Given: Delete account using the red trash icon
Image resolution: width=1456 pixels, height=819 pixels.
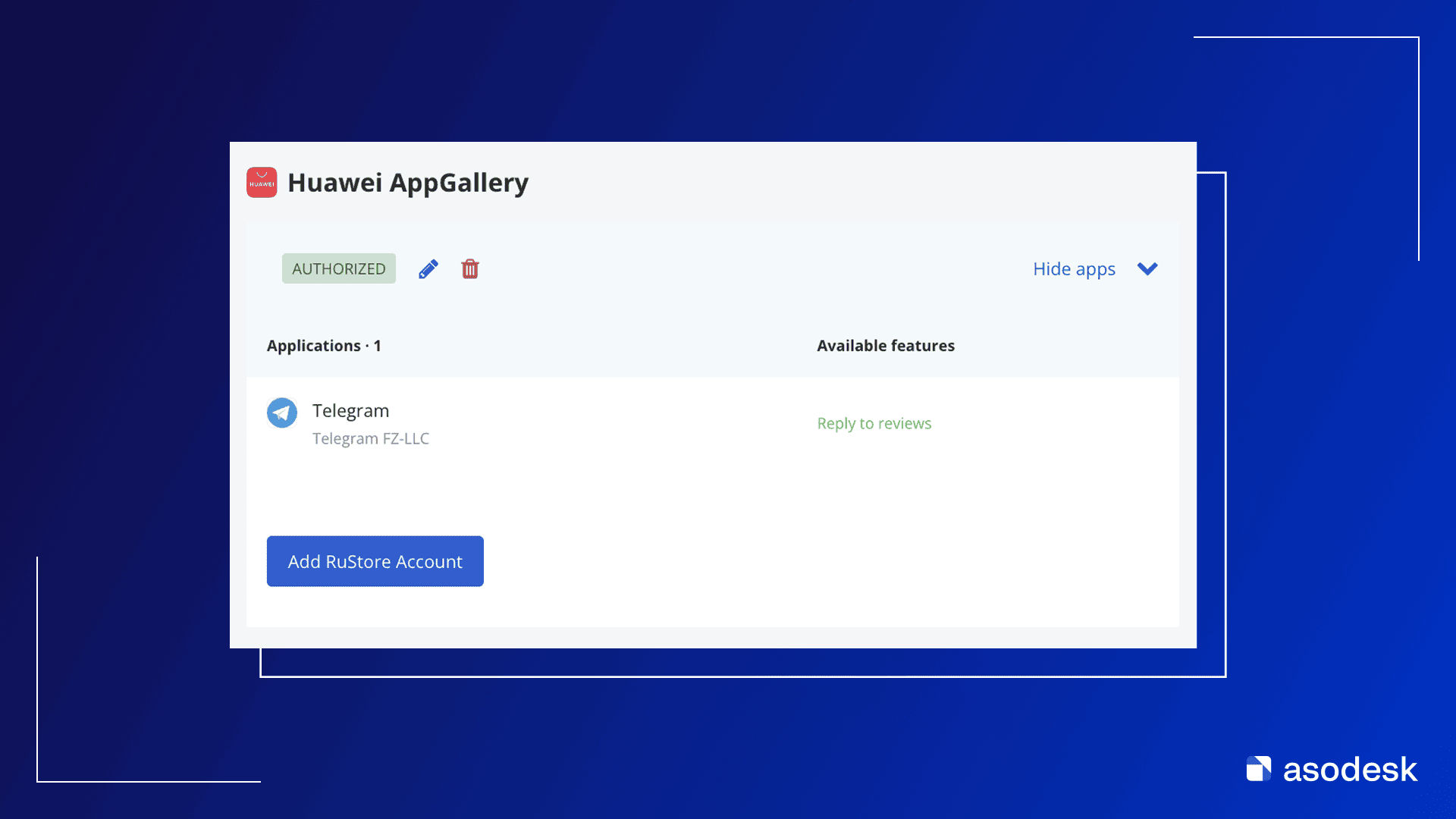Looking at the screenshot, I should point(470,269).
